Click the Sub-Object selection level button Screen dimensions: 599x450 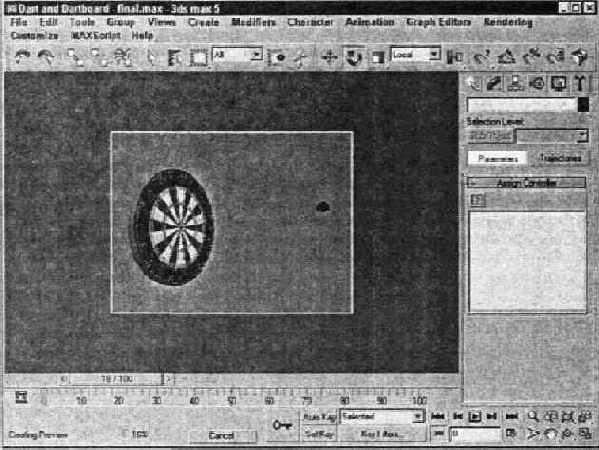491,136
